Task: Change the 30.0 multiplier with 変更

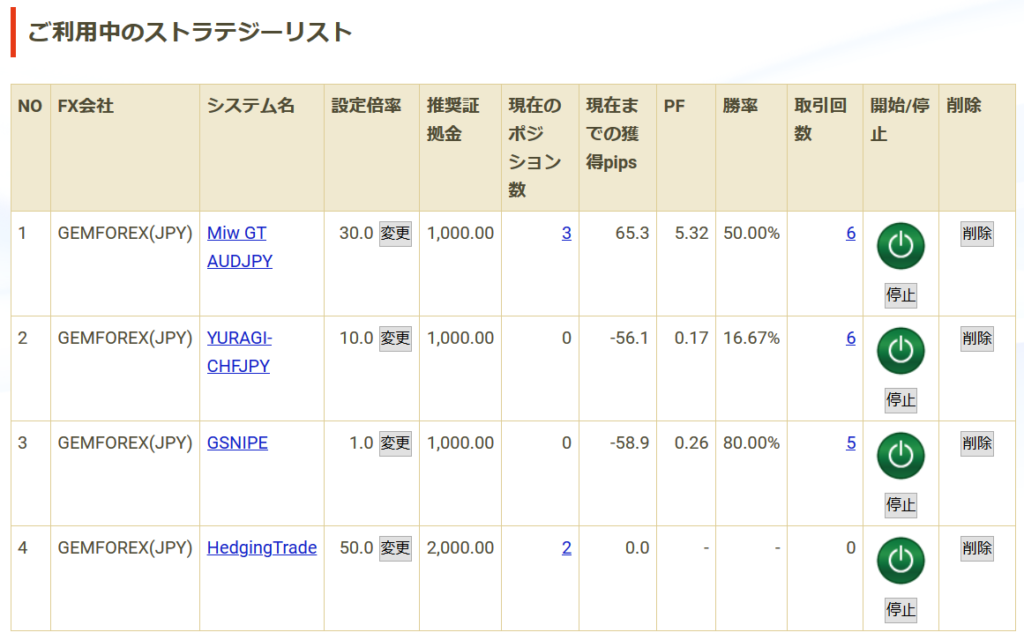Action: [x=395, y=234]
